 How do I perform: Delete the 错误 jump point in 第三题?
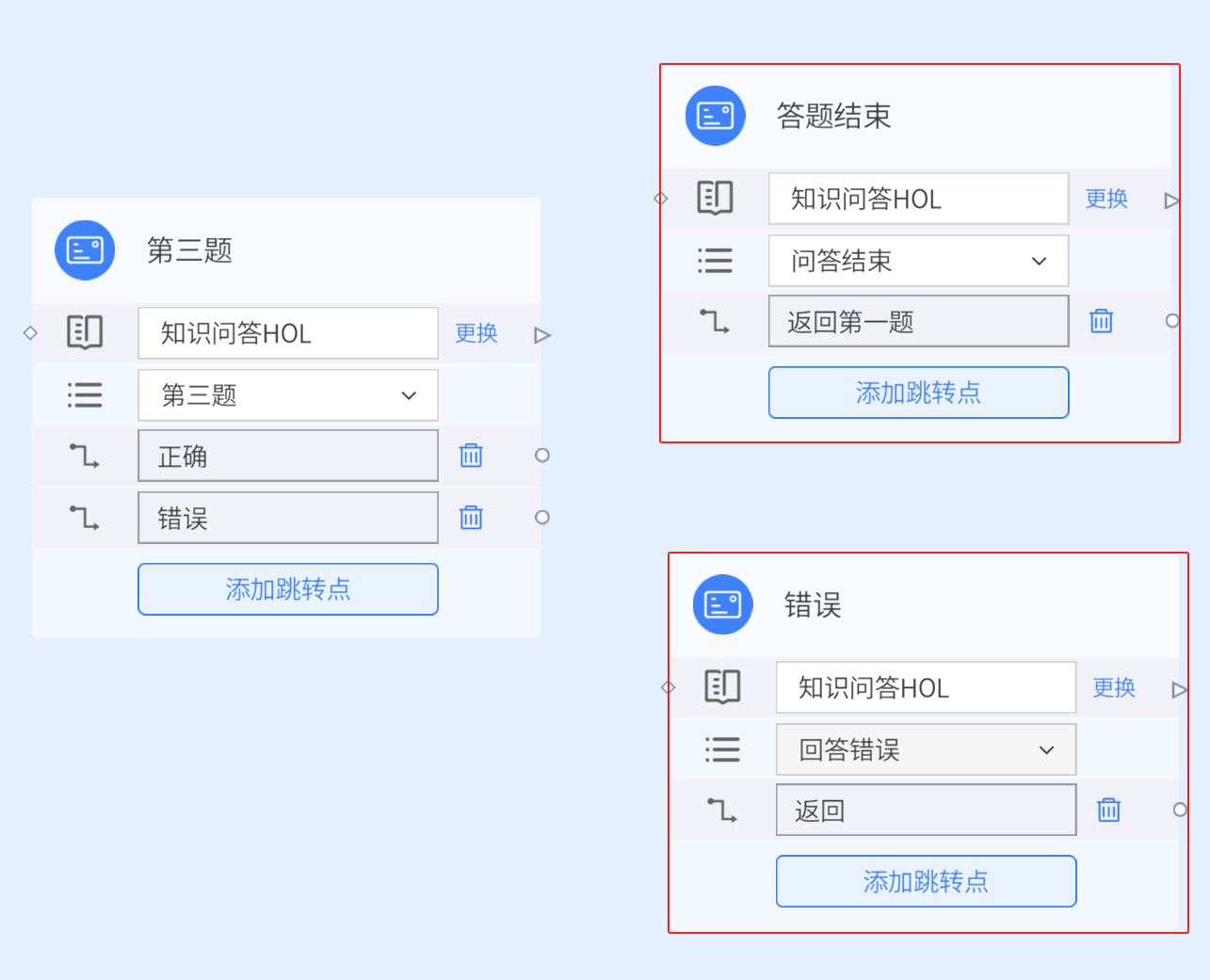[x=471, y=517]
